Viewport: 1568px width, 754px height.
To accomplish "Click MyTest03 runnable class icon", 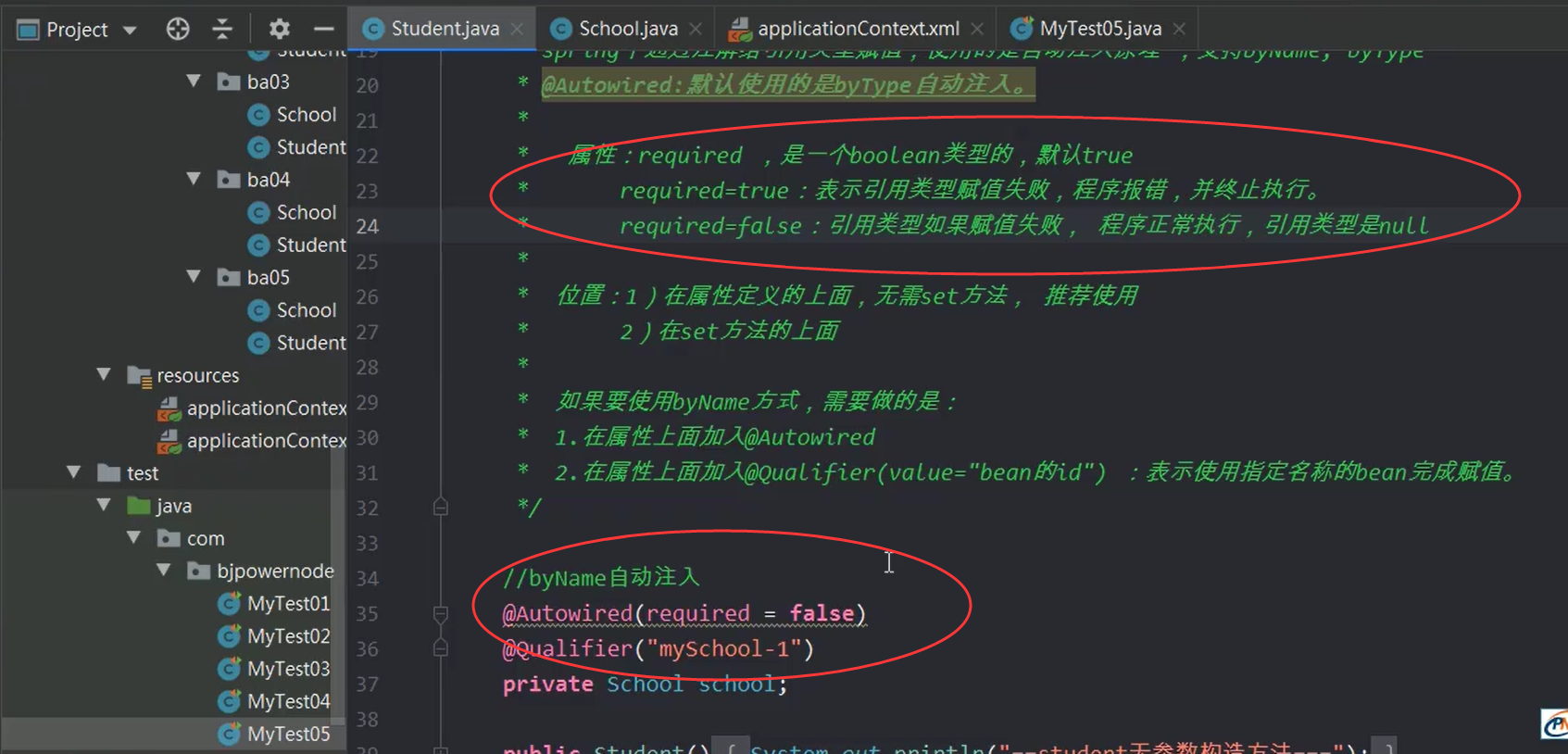I will [x=229, y=669].
